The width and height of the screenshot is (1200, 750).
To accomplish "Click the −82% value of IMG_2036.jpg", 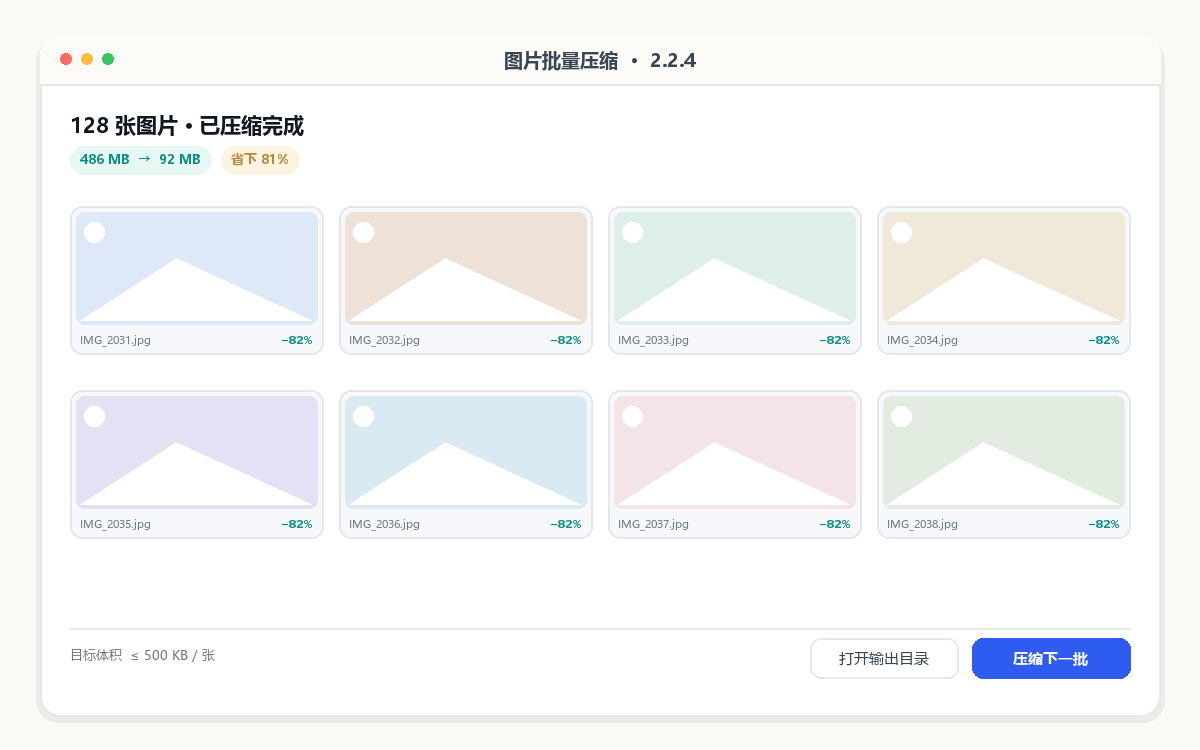I will pyautogui.click(x=566, y=524).
